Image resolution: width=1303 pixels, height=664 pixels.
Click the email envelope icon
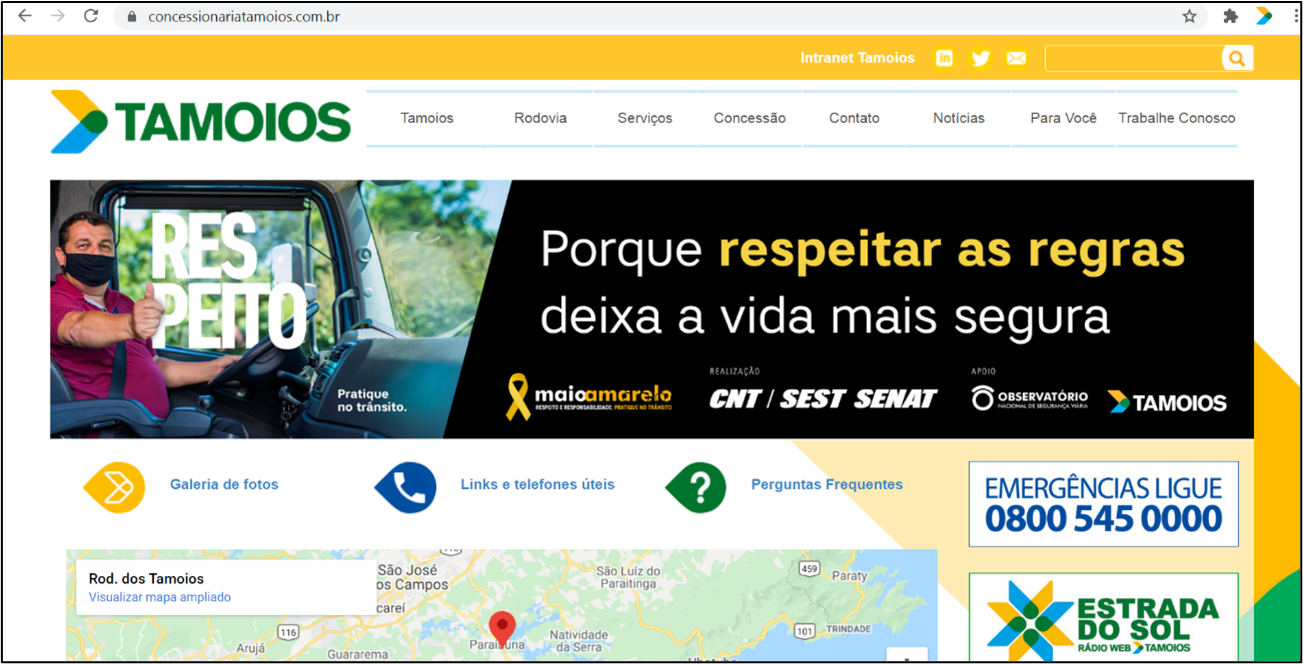coord(1016,58)
